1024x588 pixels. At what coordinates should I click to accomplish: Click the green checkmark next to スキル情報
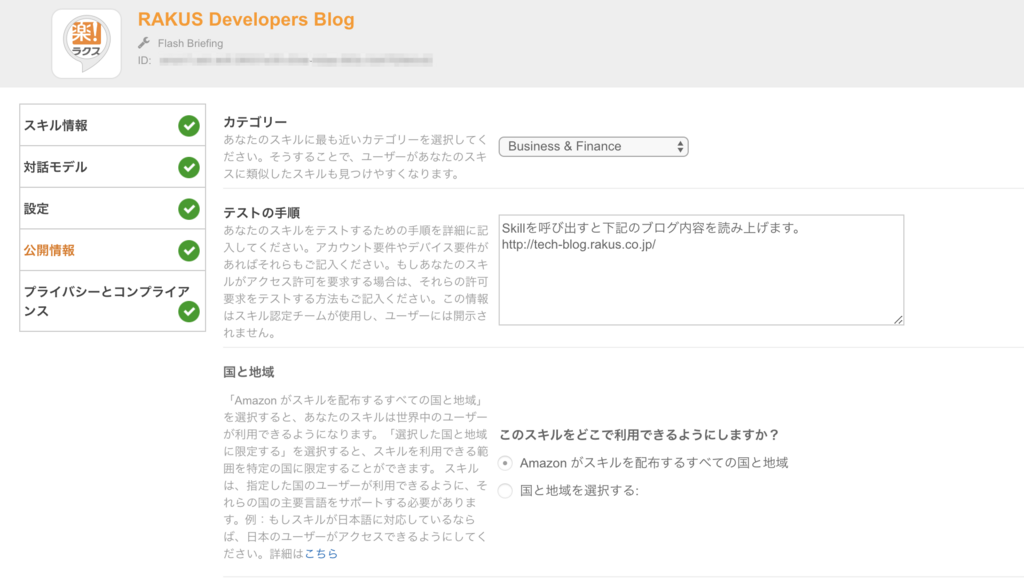[189, 125]
